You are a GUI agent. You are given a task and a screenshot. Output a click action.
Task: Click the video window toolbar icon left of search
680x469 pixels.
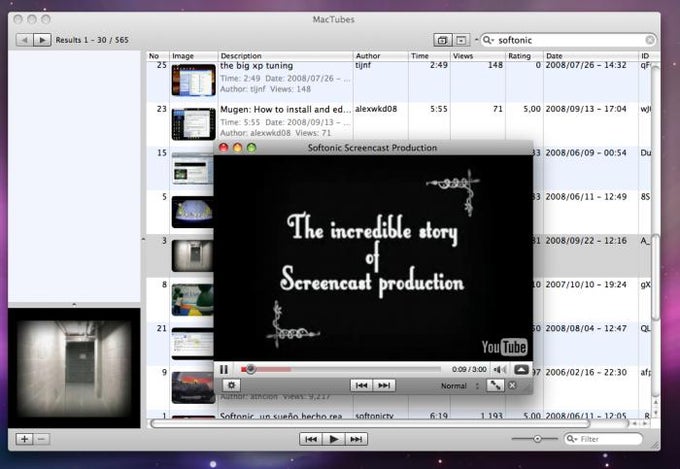coord(442,40)
